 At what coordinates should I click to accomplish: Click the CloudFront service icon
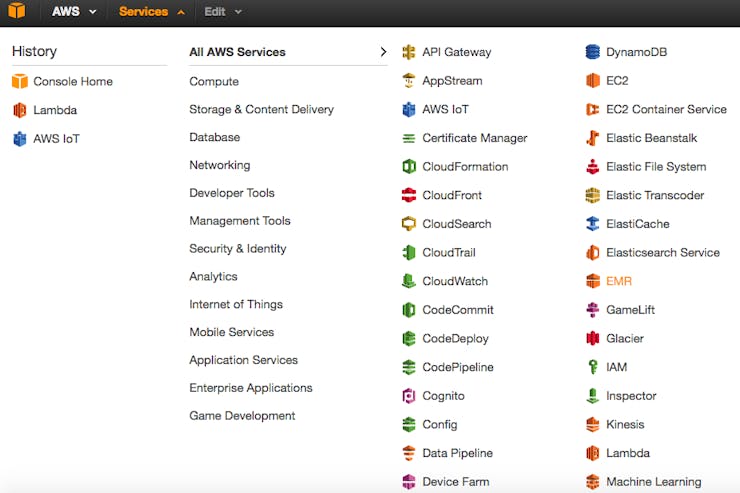point(409,195)
